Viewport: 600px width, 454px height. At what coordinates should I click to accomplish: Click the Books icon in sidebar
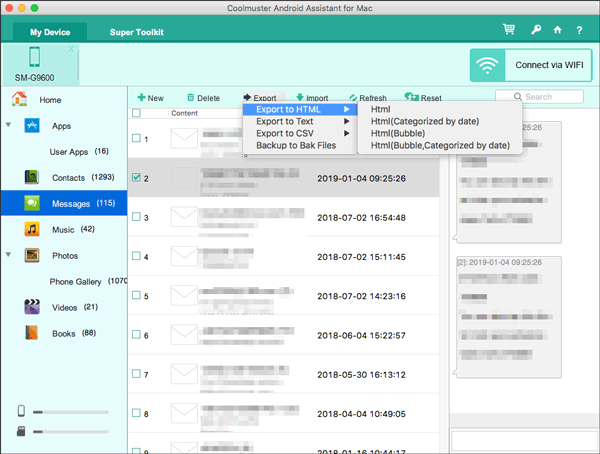pos(32,333)
